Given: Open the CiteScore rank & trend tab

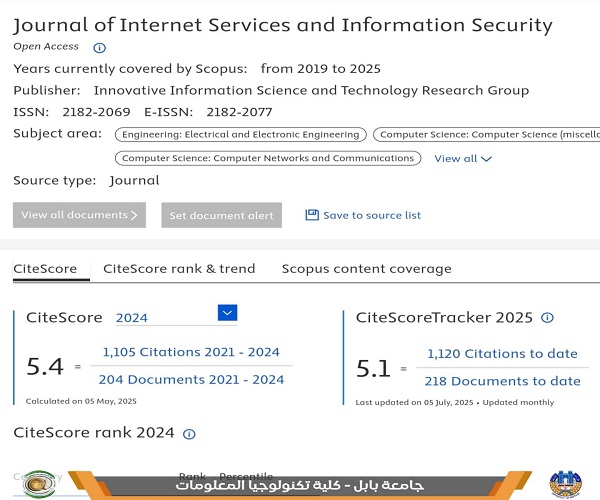Looking at the screenshot, I should 179,269.
